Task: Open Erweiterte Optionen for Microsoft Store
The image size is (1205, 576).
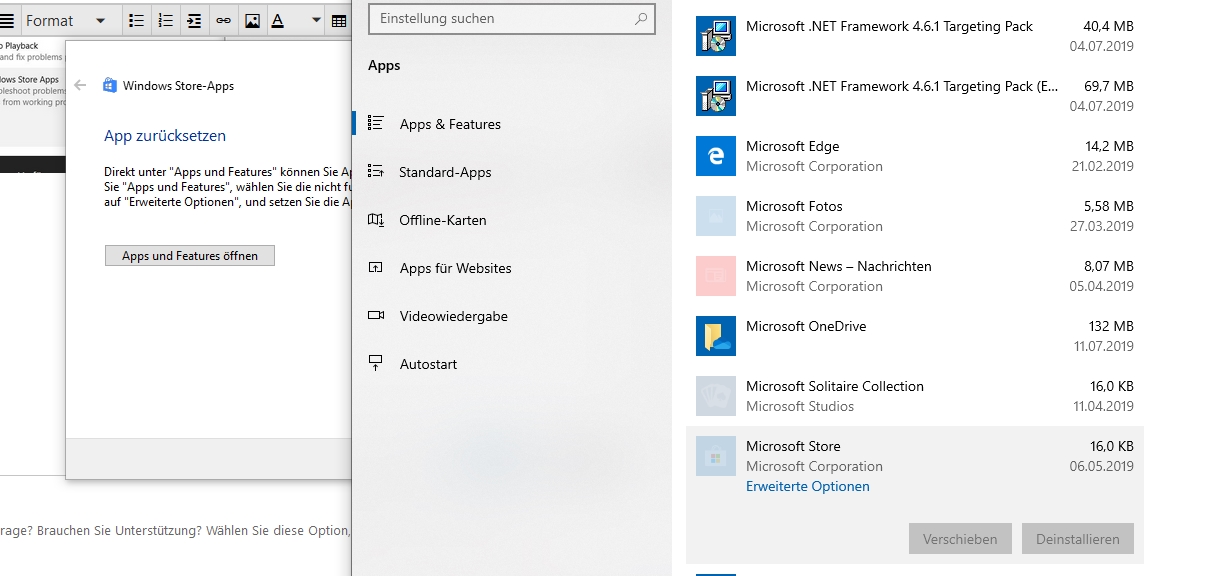Action: (x=808, y=486)
